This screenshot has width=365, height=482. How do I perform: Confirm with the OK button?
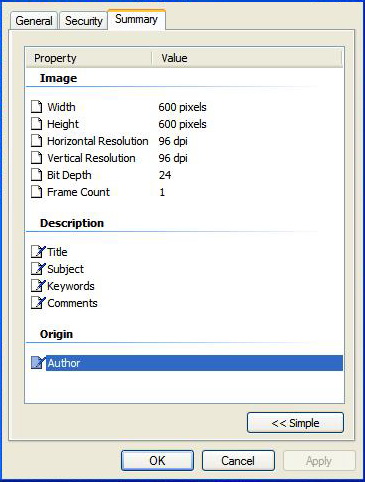tap(157, 461)
